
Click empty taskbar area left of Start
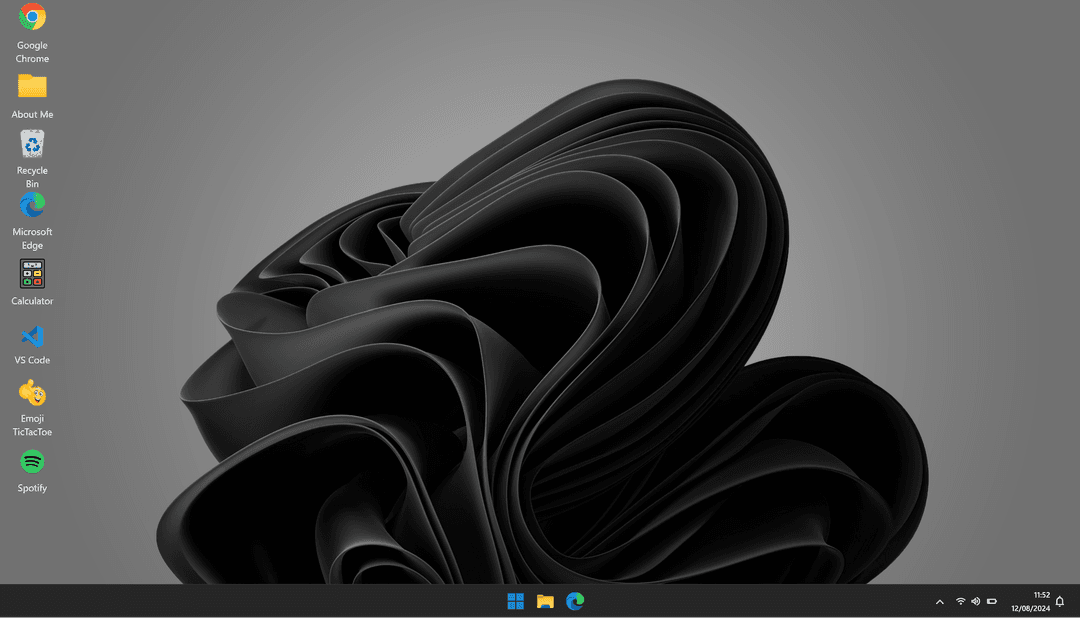click(x=250, y=601)
